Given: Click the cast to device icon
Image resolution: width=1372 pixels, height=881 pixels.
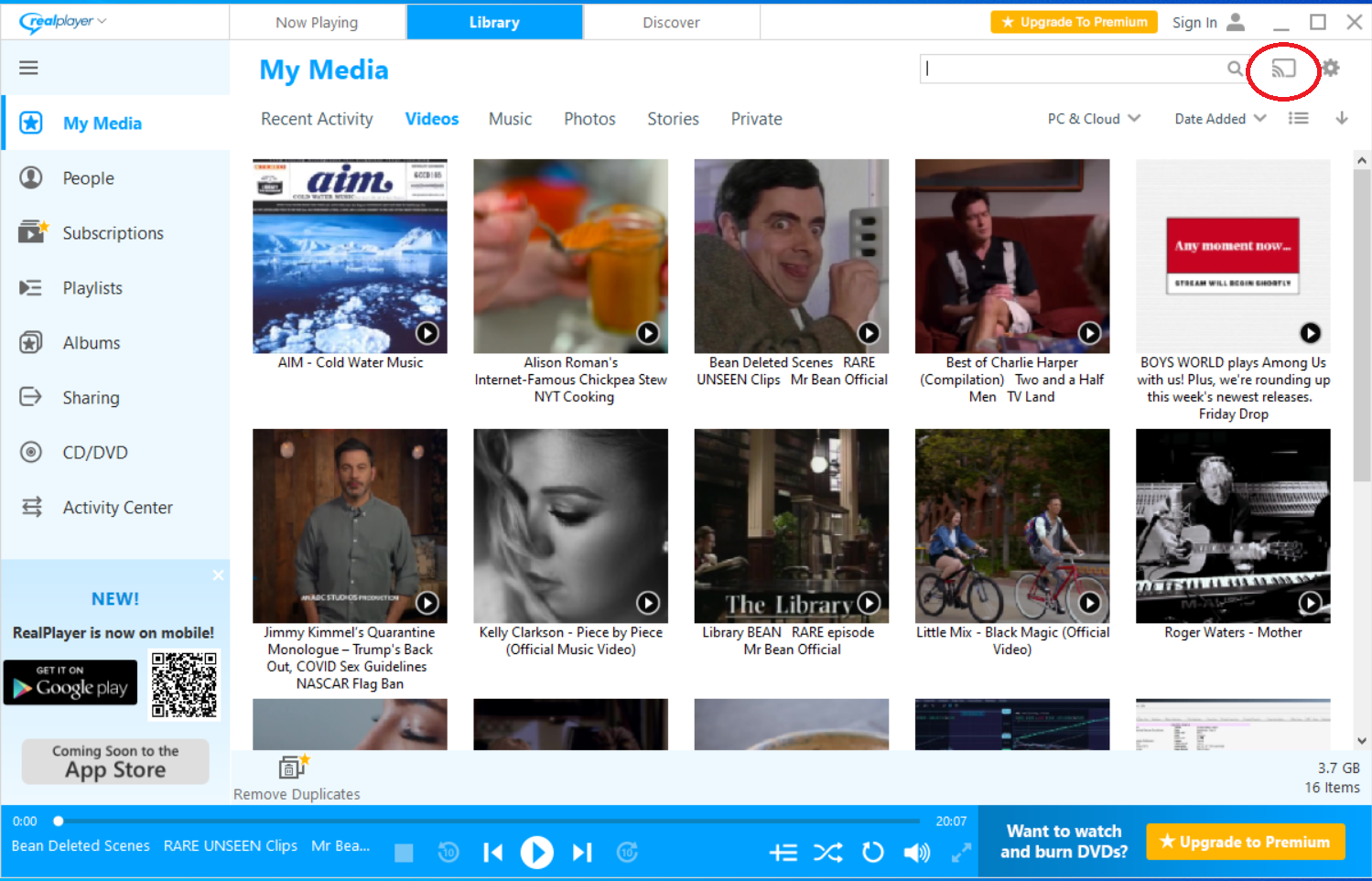Looking at the screenshot, I should [x=1283, y=69].
